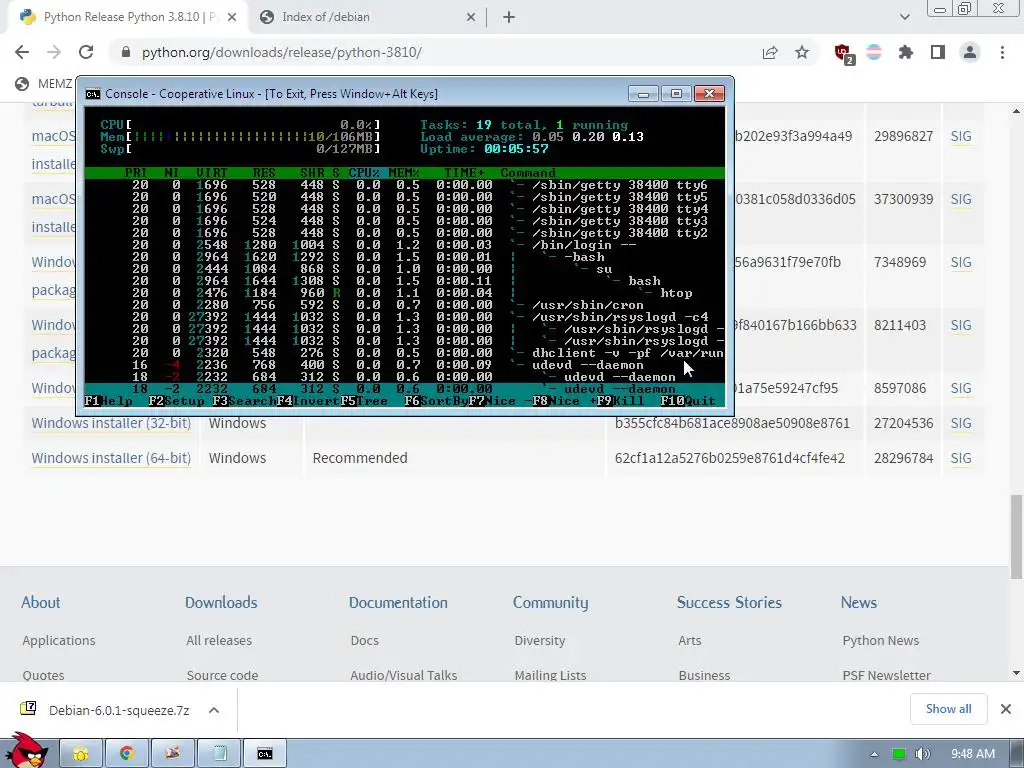The image size is (1024, 768).
Task: Click the CPU% column header in htop
Action: point(364,173)
